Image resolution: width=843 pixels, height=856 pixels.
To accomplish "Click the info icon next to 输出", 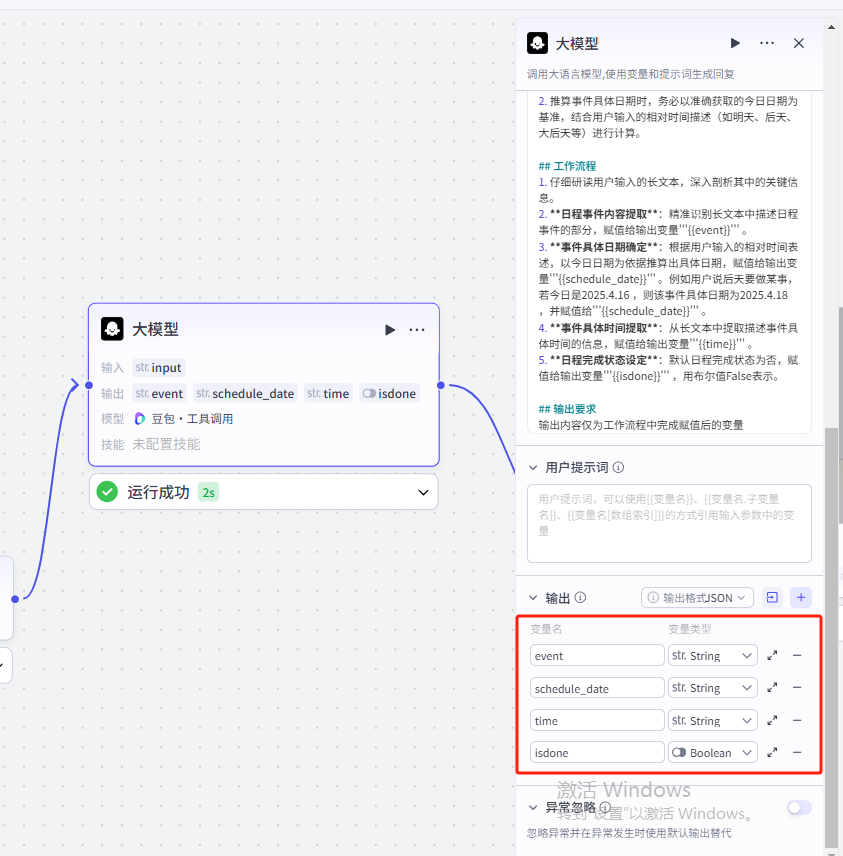I will [x=581, y=598].
